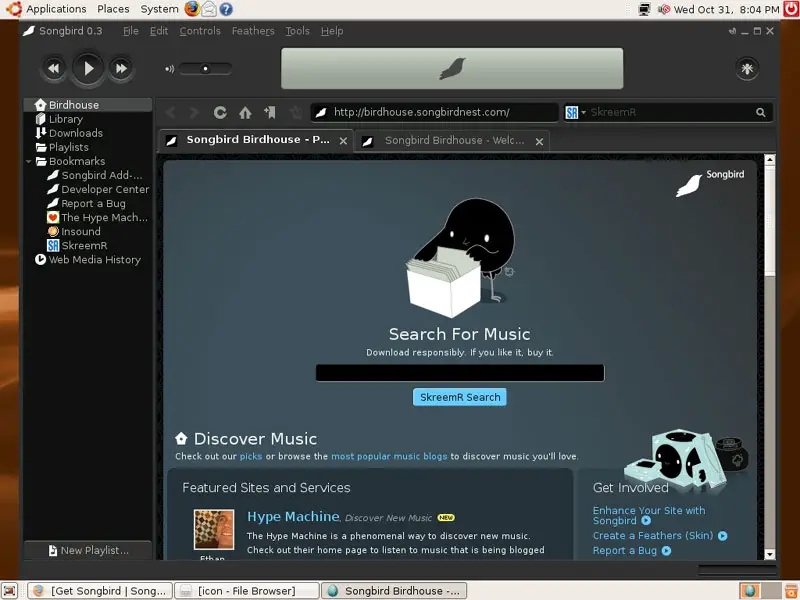Switch to the [icon - File Browser] taskbar window

point(247,591)
